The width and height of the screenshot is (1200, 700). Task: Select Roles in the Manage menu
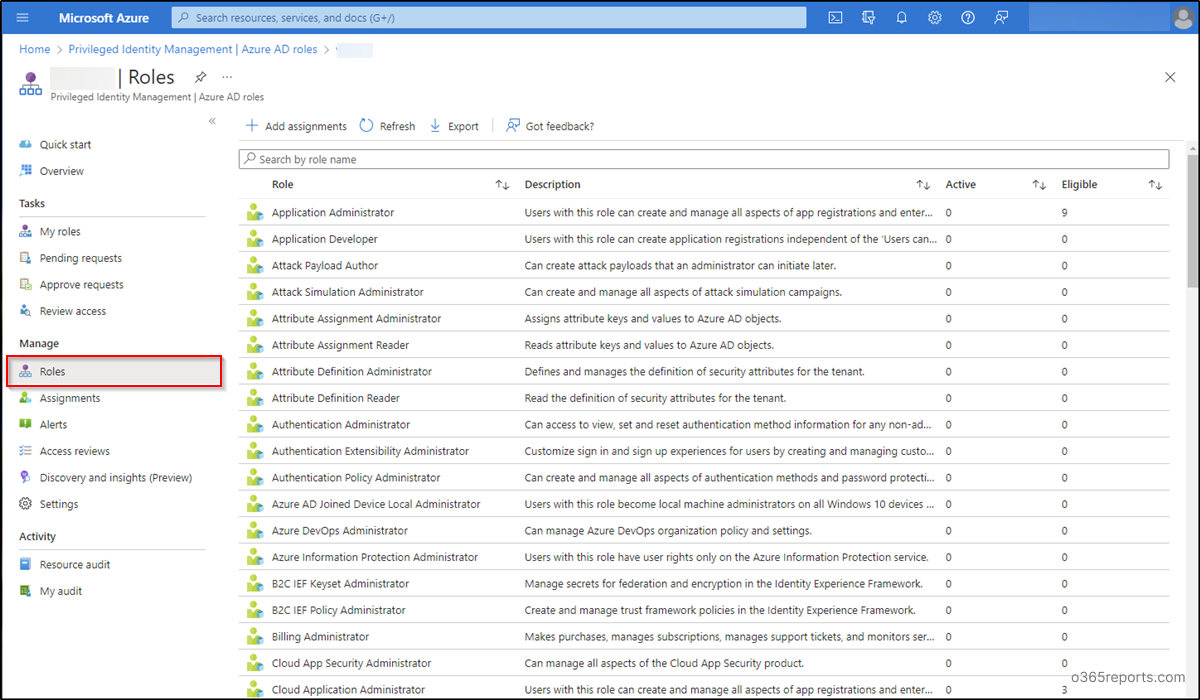[114, 371]
